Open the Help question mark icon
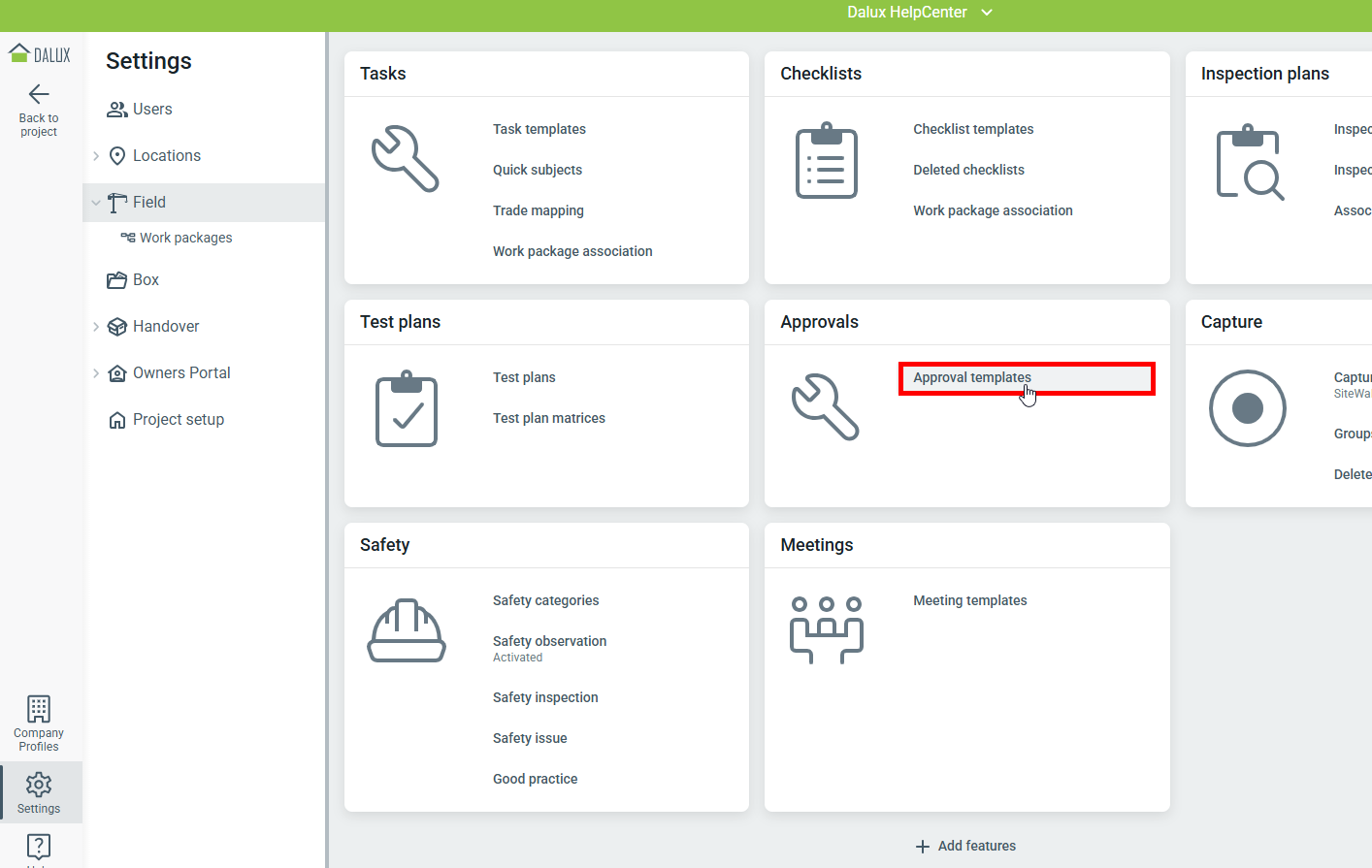This screenshot has width=1372, height=868. coord(39,847)
